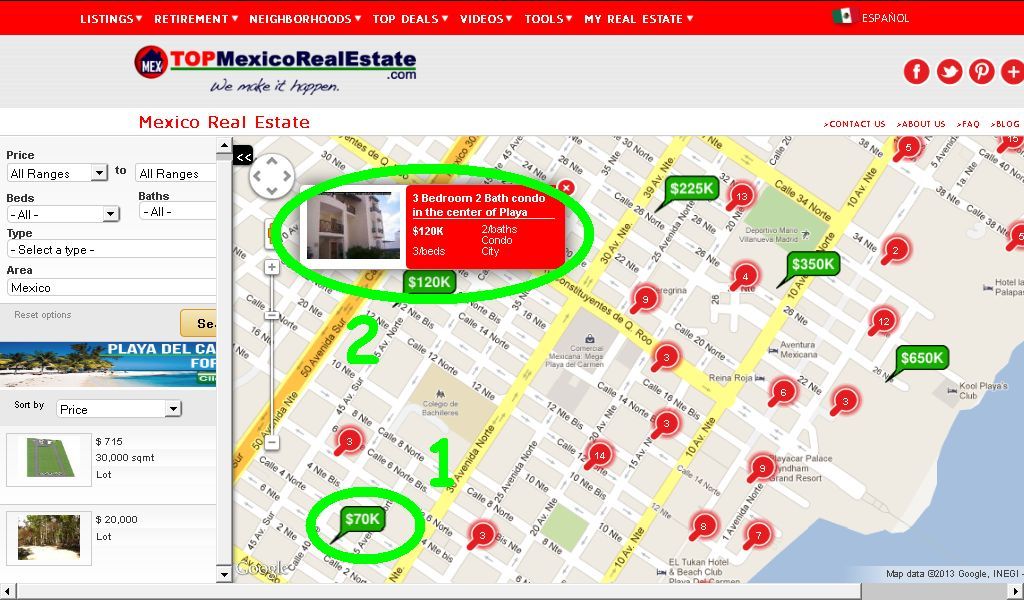Image resolution: width=1024 pixels, height=600 pixels.
Task: Click Reset options
Action: click(x=42, y=315)
